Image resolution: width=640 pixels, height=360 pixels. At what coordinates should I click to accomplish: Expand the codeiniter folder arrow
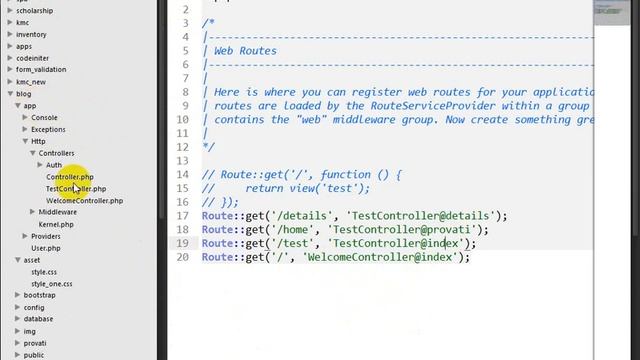click(x=10, y=58)
